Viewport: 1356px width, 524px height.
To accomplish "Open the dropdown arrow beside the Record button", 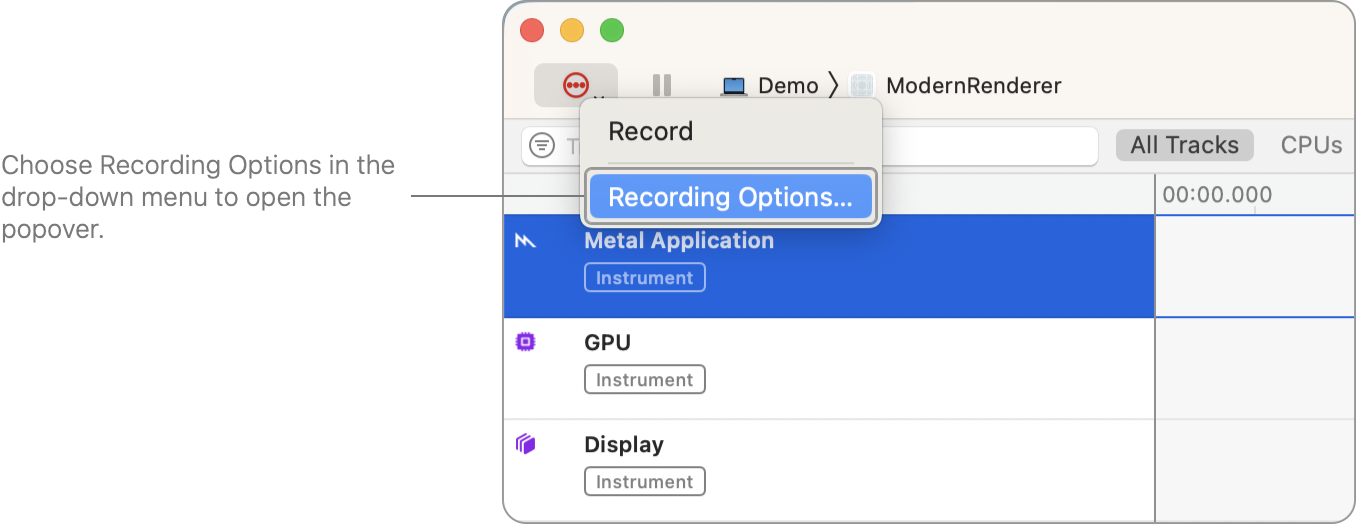I will [600, 97].
